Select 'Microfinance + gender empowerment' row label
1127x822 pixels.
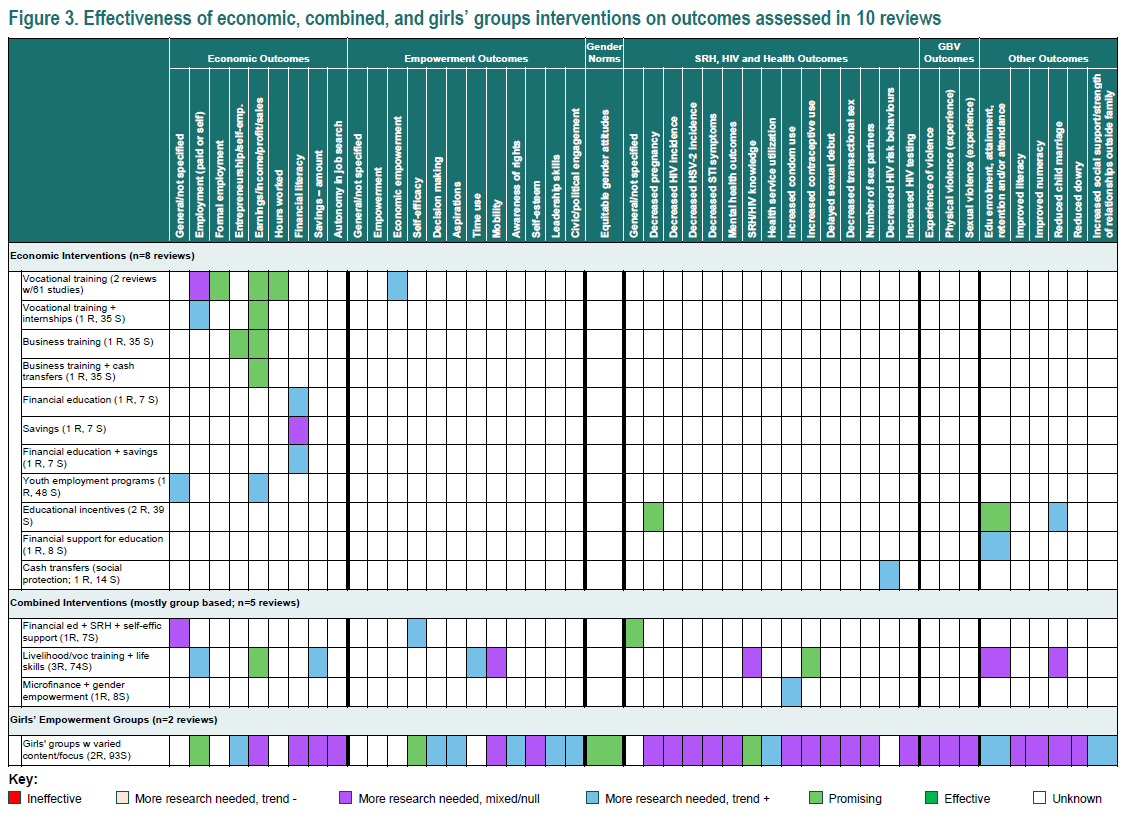(76, 691)
